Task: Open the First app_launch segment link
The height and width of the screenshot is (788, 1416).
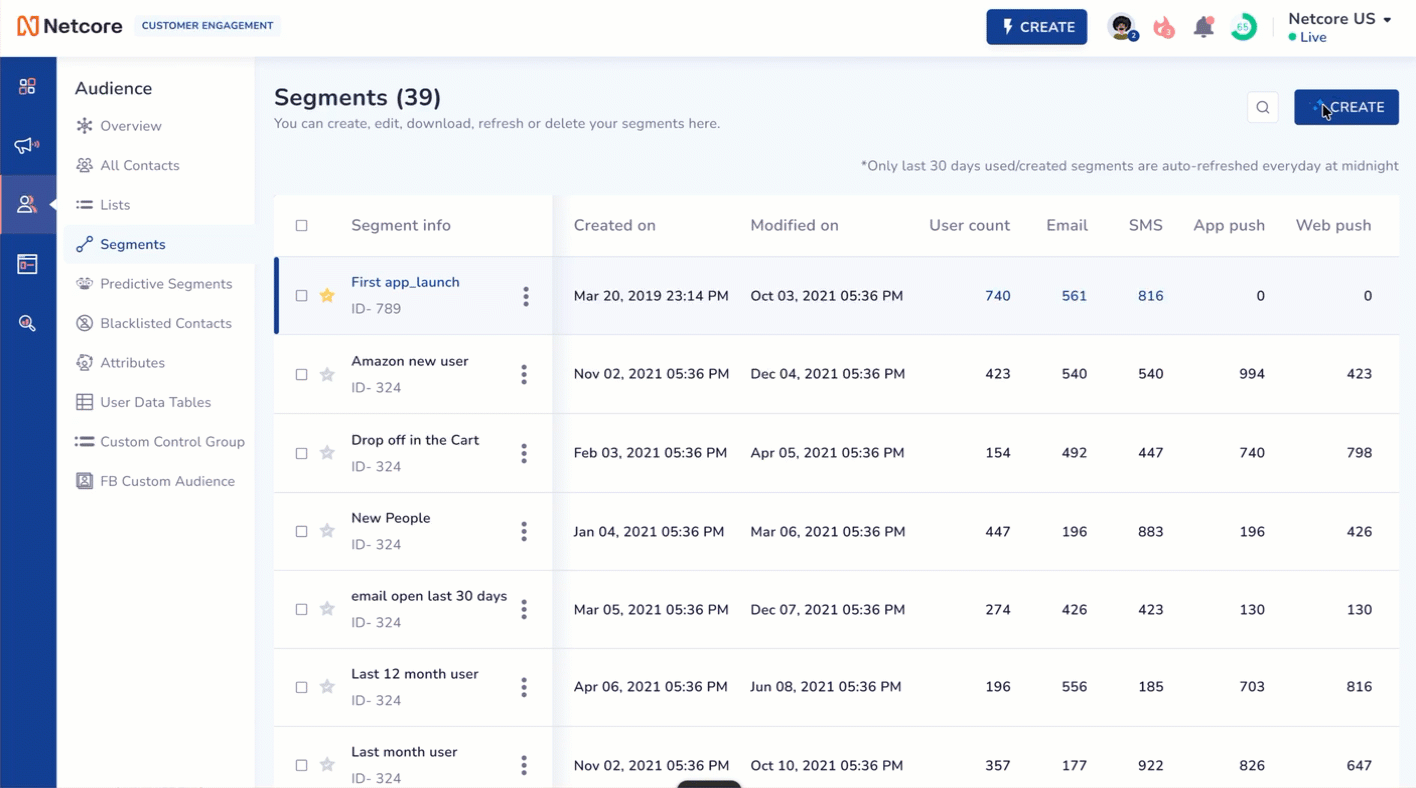Action: 405,282
